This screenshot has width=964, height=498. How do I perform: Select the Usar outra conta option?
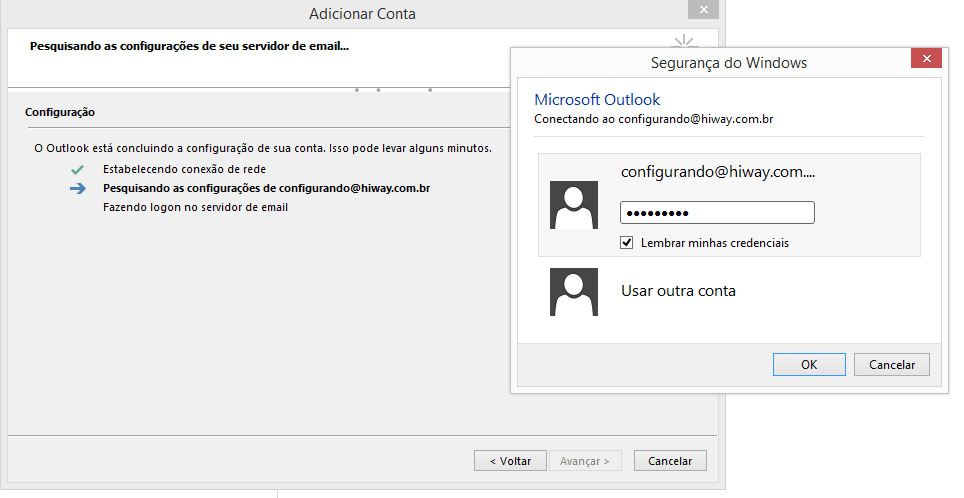tap(678, 291)
